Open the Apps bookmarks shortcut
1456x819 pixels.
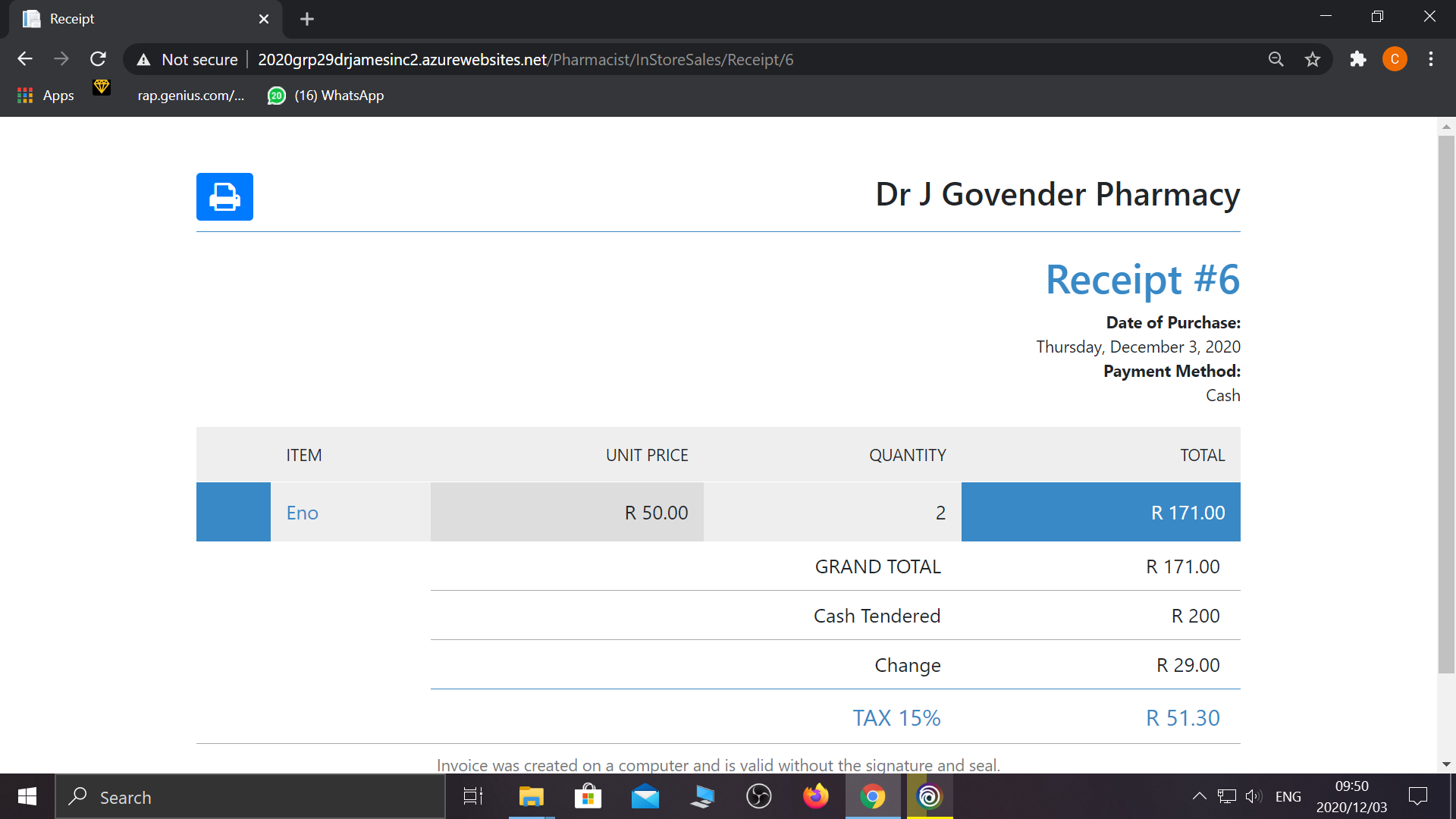coord(45,96)
